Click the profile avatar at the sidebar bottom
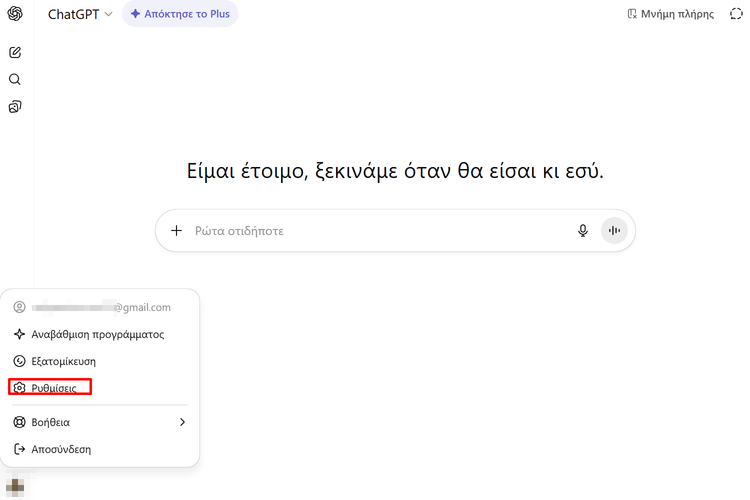The height and width of the screenshot is (500, 750). coord(15,483)
